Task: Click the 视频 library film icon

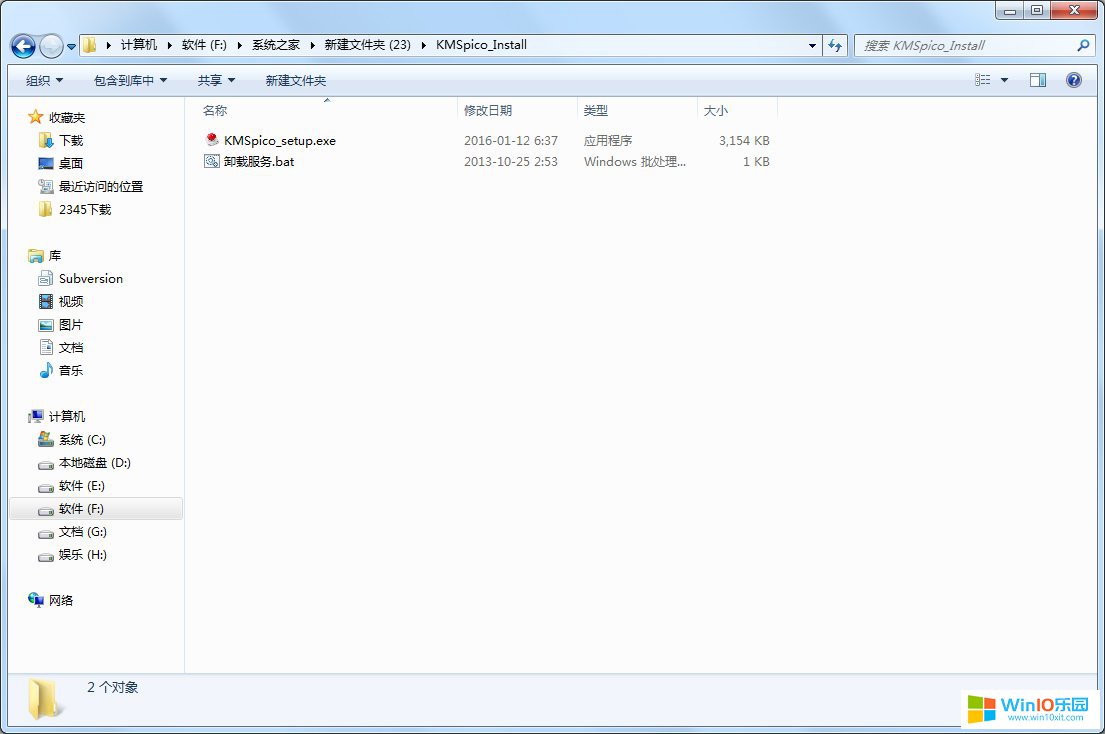Action: 46,301
